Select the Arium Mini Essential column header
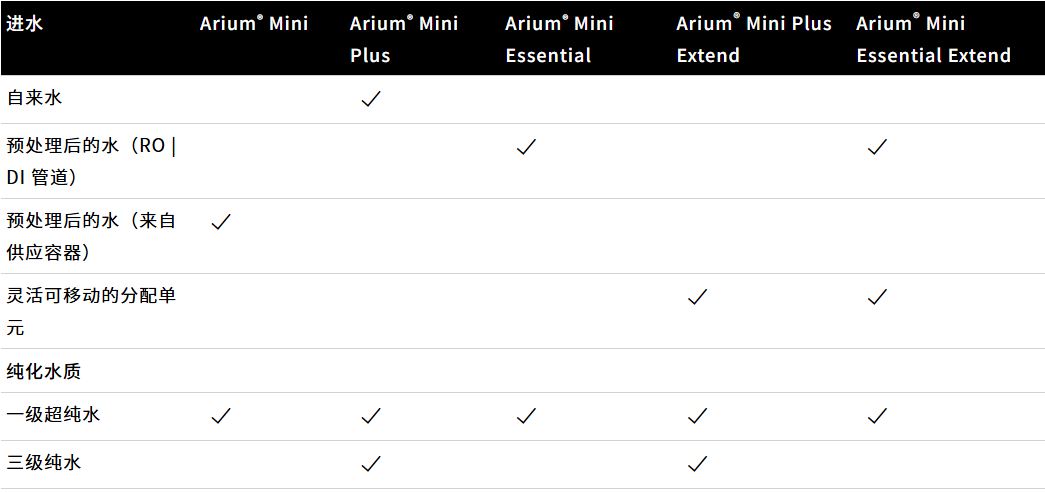Screen dimensions: 1045x493 point(560,39)
